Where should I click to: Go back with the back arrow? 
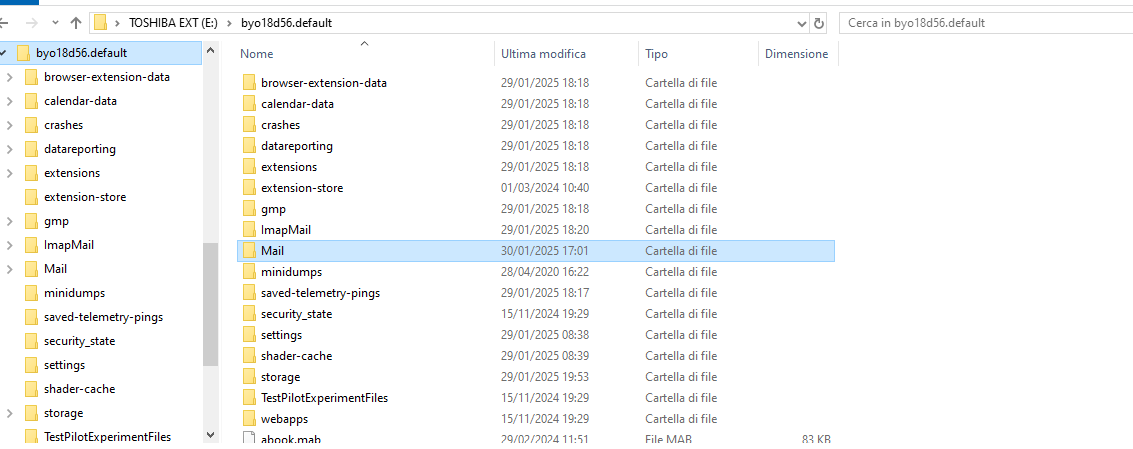(4, 23)
